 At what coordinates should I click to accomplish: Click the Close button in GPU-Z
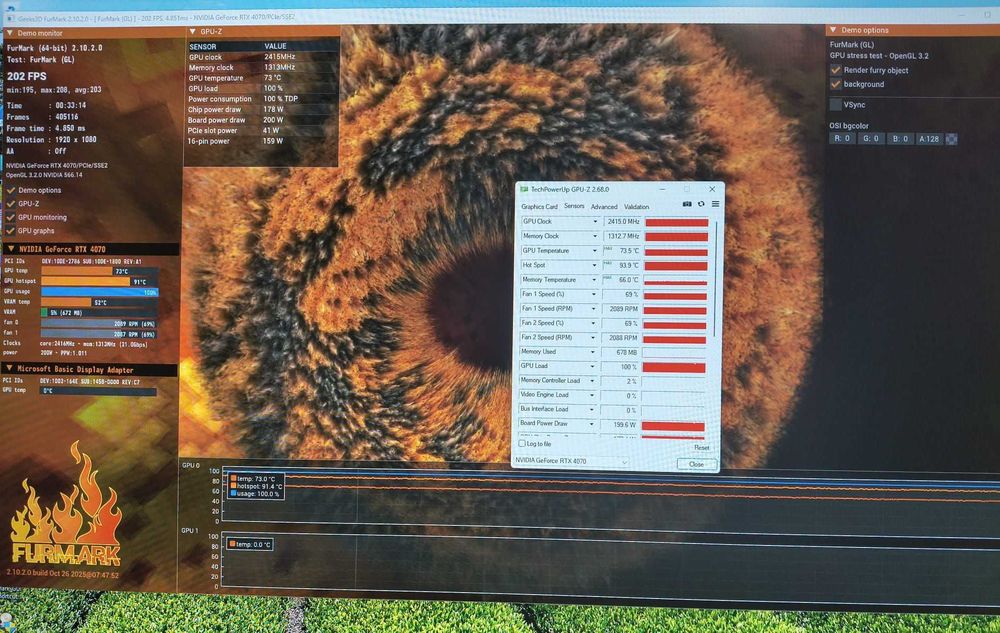pyautogui.click(x=696, y=464)
